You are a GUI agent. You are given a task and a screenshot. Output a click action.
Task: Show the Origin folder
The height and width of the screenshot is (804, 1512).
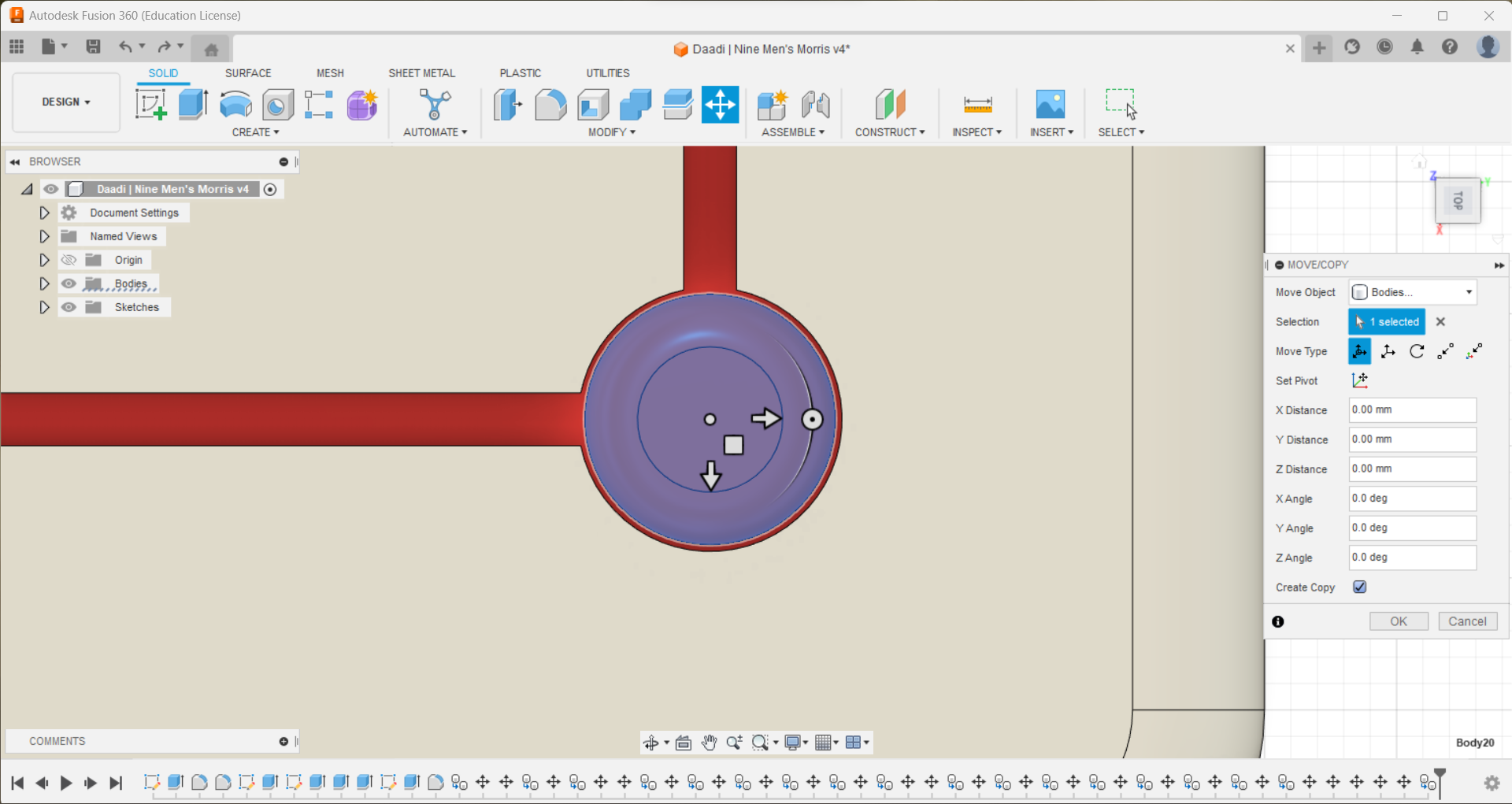coord(69,259)
